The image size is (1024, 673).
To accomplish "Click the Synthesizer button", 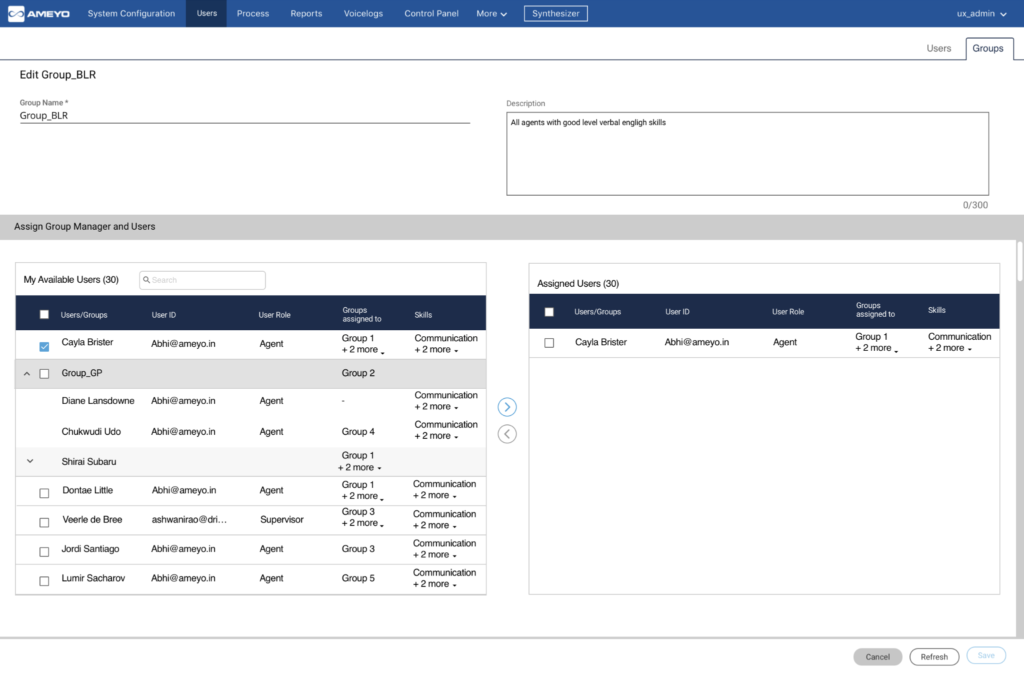I will pos(555,14).
